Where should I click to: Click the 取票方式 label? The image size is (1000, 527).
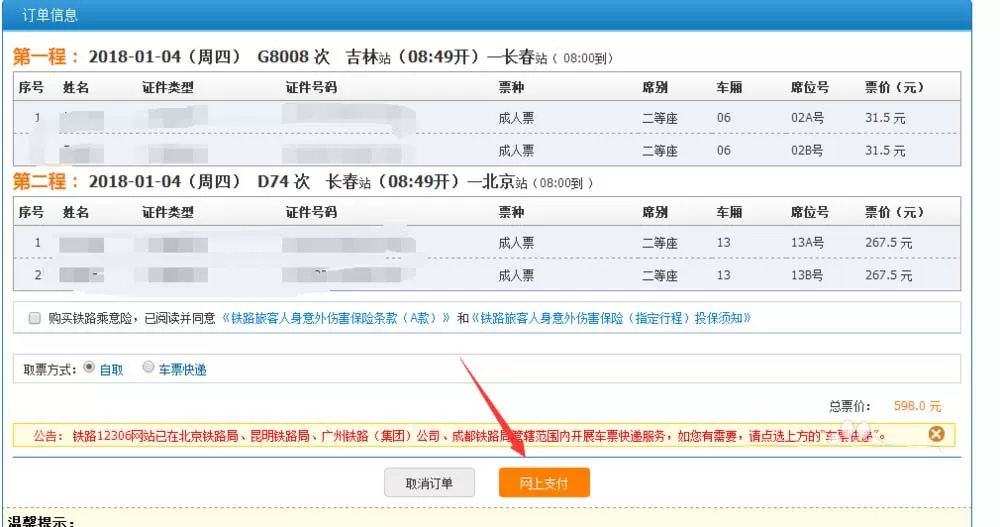(x=50, y=369)
